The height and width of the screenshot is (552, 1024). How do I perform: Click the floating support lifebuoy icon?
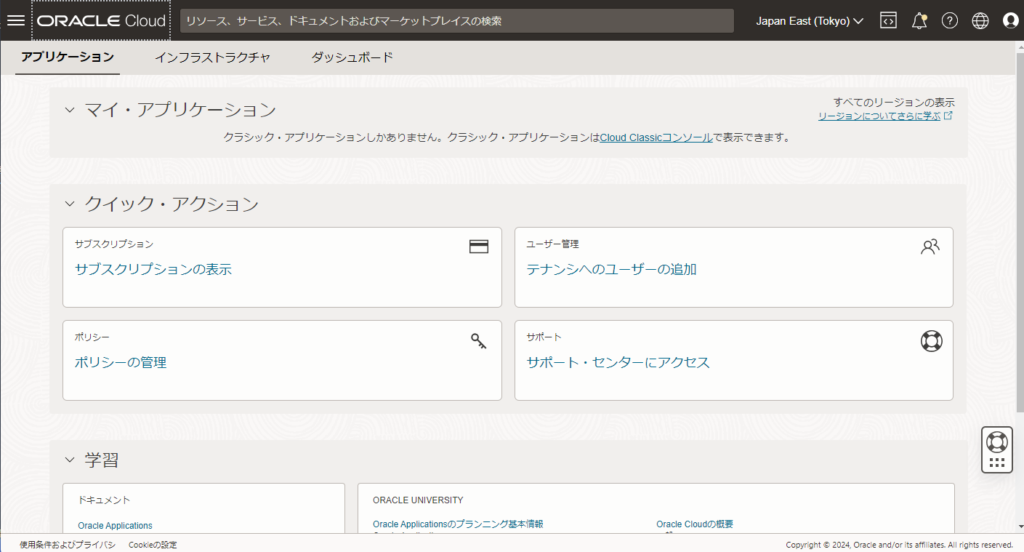996,441
